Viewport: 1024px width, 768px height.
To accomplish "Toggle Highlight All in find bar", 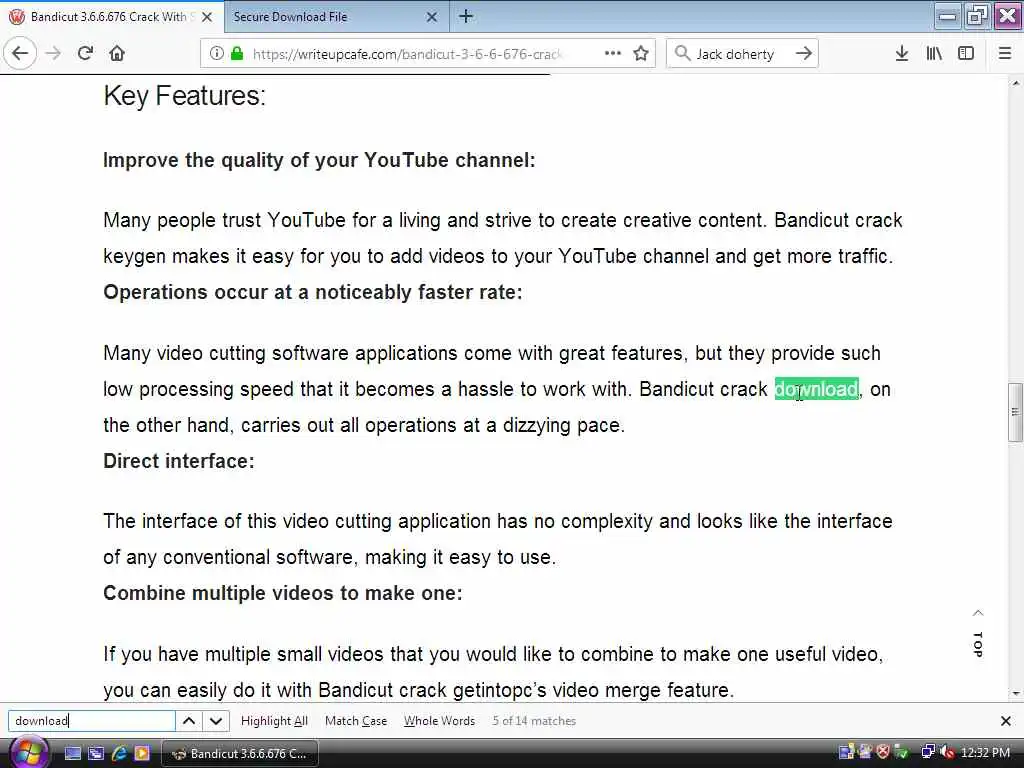I will [274, 721].
